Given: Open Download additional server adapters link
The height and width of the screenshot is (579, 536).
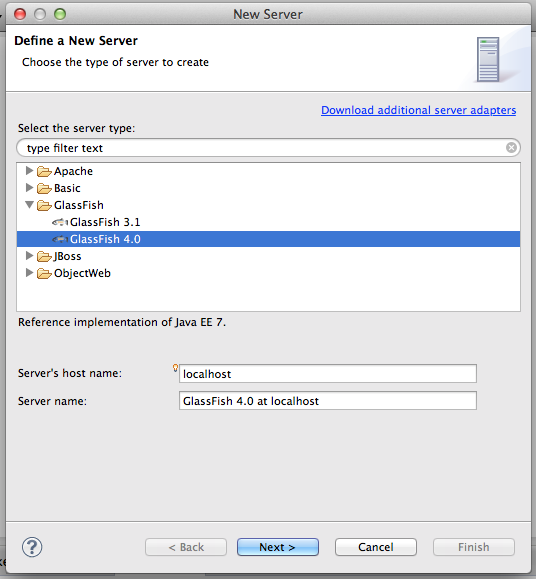Looking at the screenshot, I should (419, 110).
